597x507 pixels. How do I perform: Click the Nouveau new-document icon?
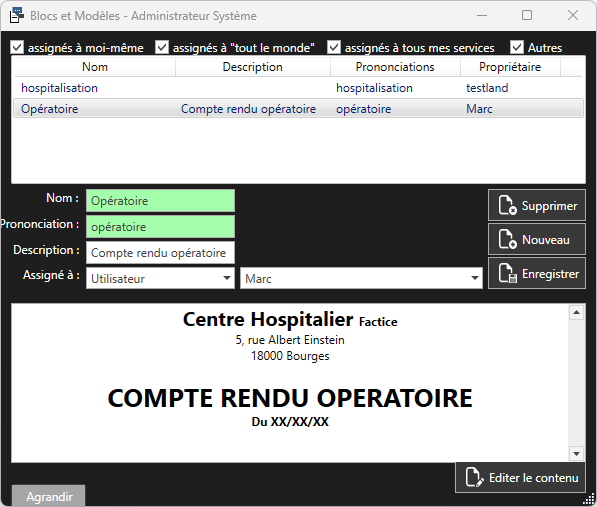(x=508, y=239)
